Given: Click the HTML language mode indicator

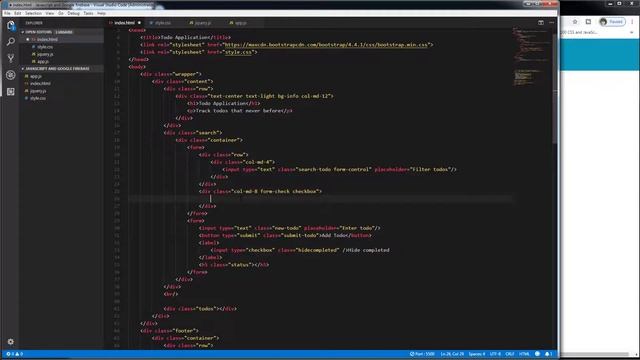Looking at the screenshot, I should pyautogui.click(x=524, y=354).
